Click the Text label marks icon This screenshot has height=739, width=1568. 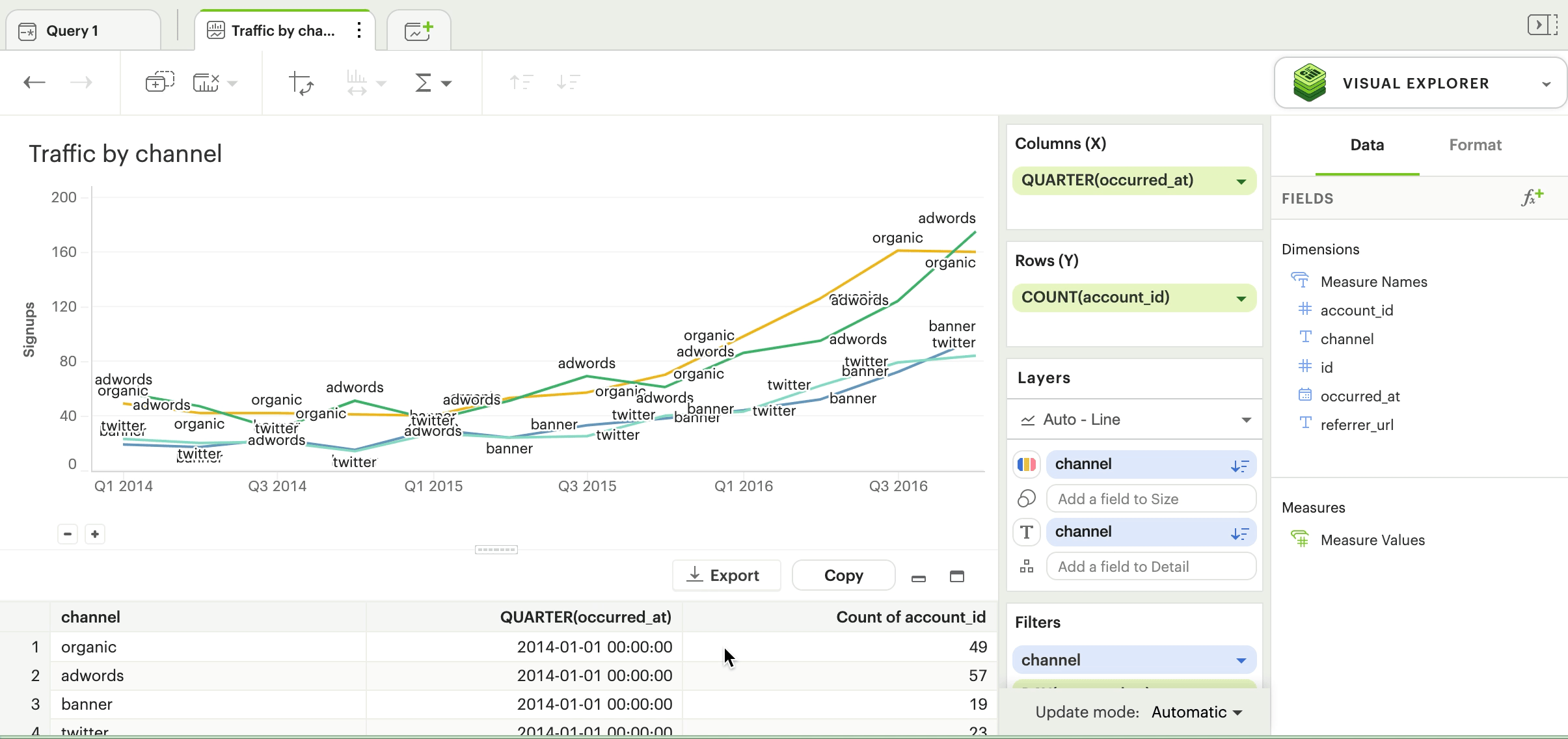click(1027, 532)
